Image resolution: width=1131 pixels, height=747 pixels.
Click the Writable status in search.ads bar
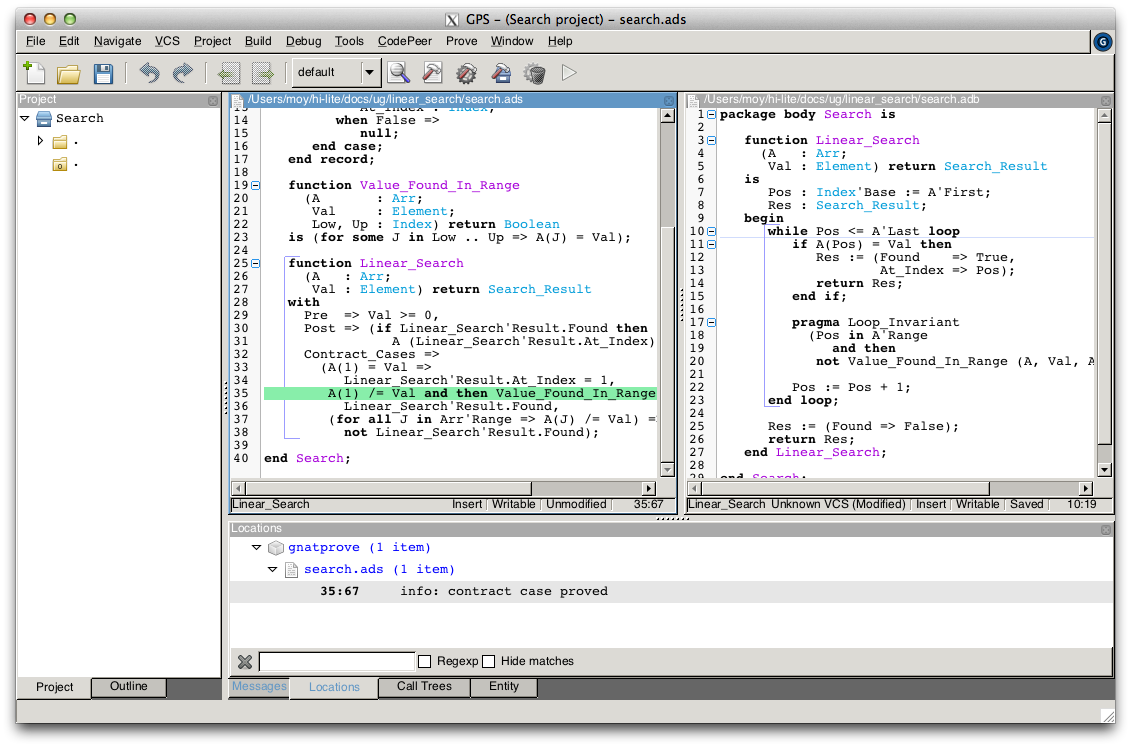coord(514,505)
